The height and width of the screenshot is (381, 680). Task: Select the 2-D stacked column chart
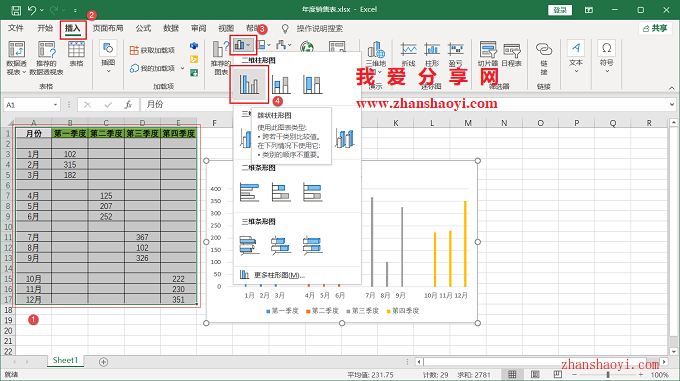coord(281,84)
